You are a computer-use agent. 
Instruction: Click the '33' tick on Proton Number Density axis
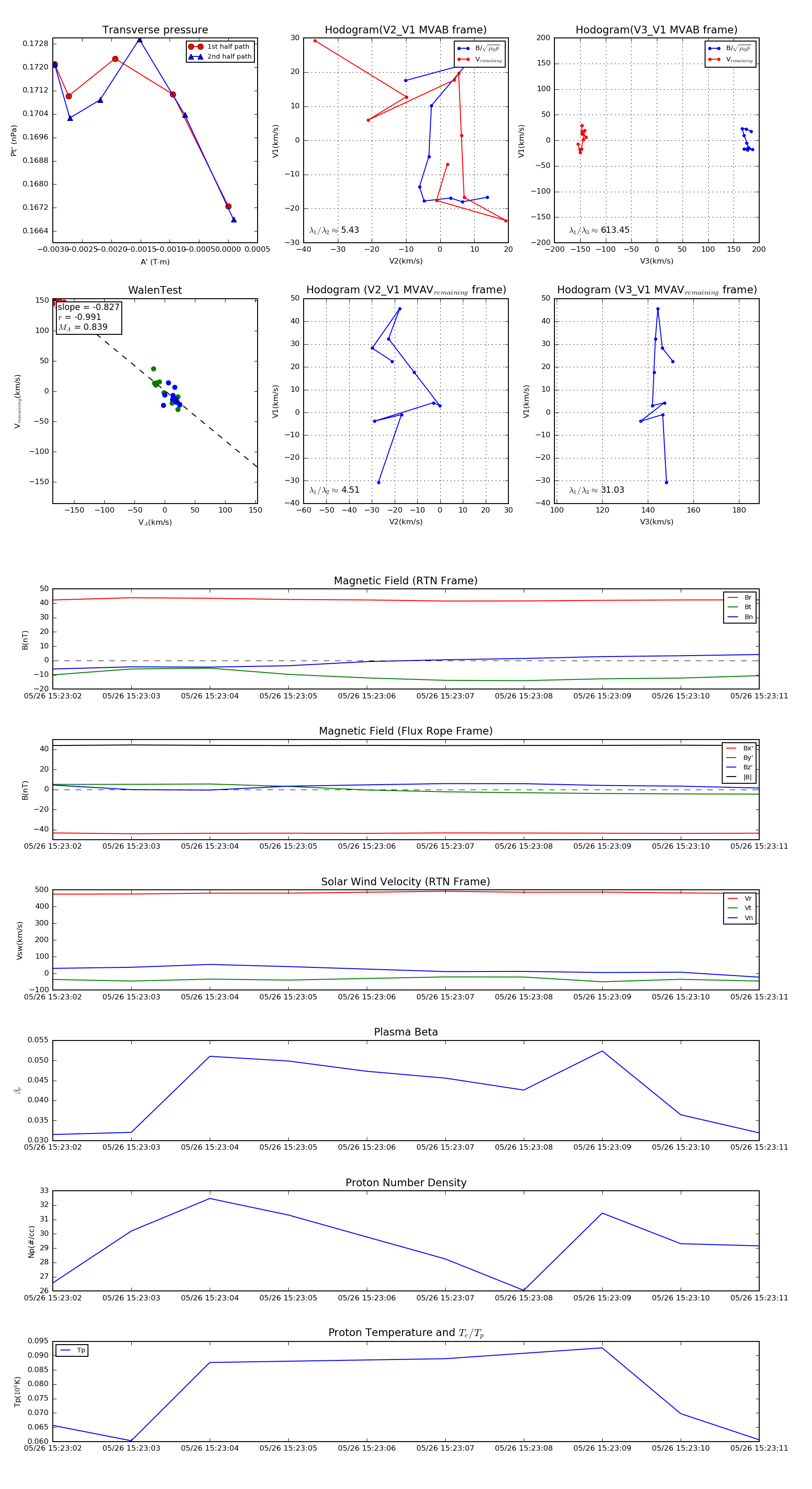[45, 1191]
